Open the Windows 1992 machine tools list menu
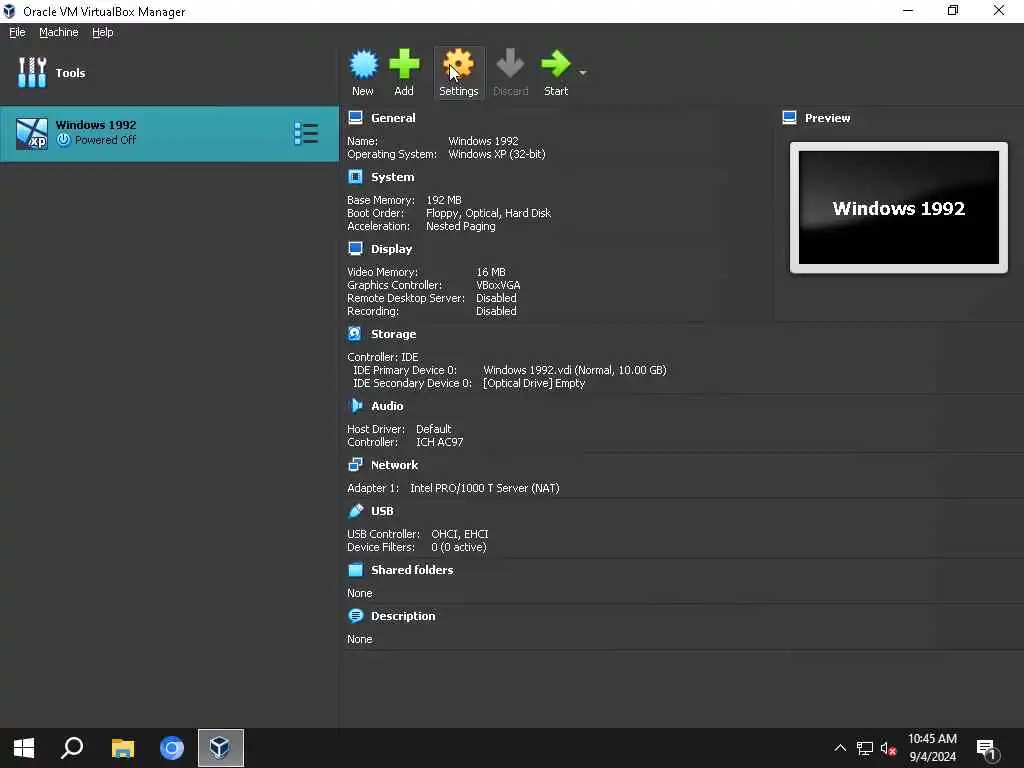 [x=306, y=133]
